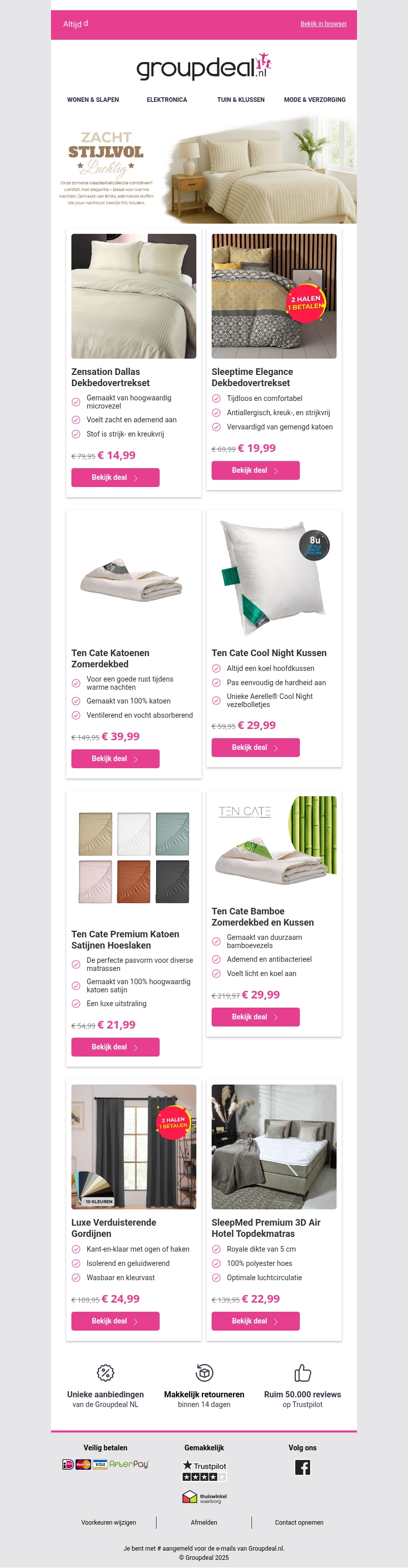Click the thumbs-up reviews icon
Viewport: 408px width, 1568px height.
click(302, 1373)
